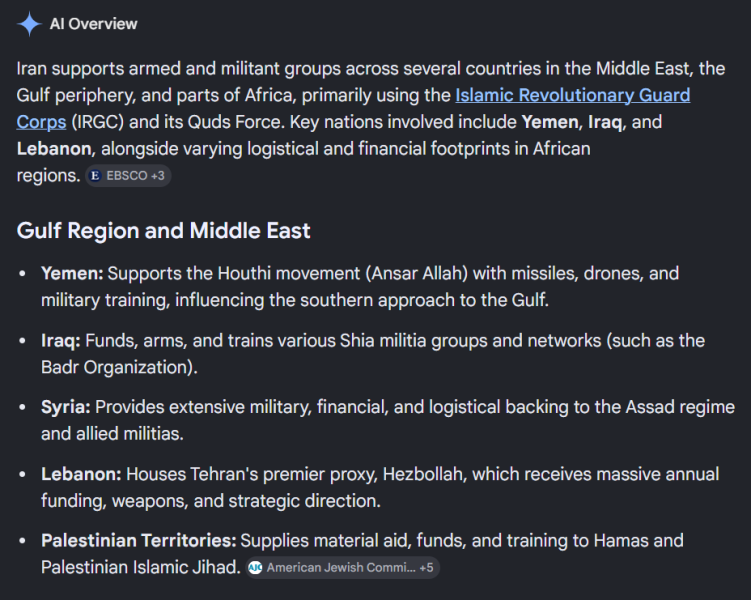This screenshot has height=600, width=751.
Task: Click bold Lebanon in the intro paragraph
Action: [x=54, y=149]
